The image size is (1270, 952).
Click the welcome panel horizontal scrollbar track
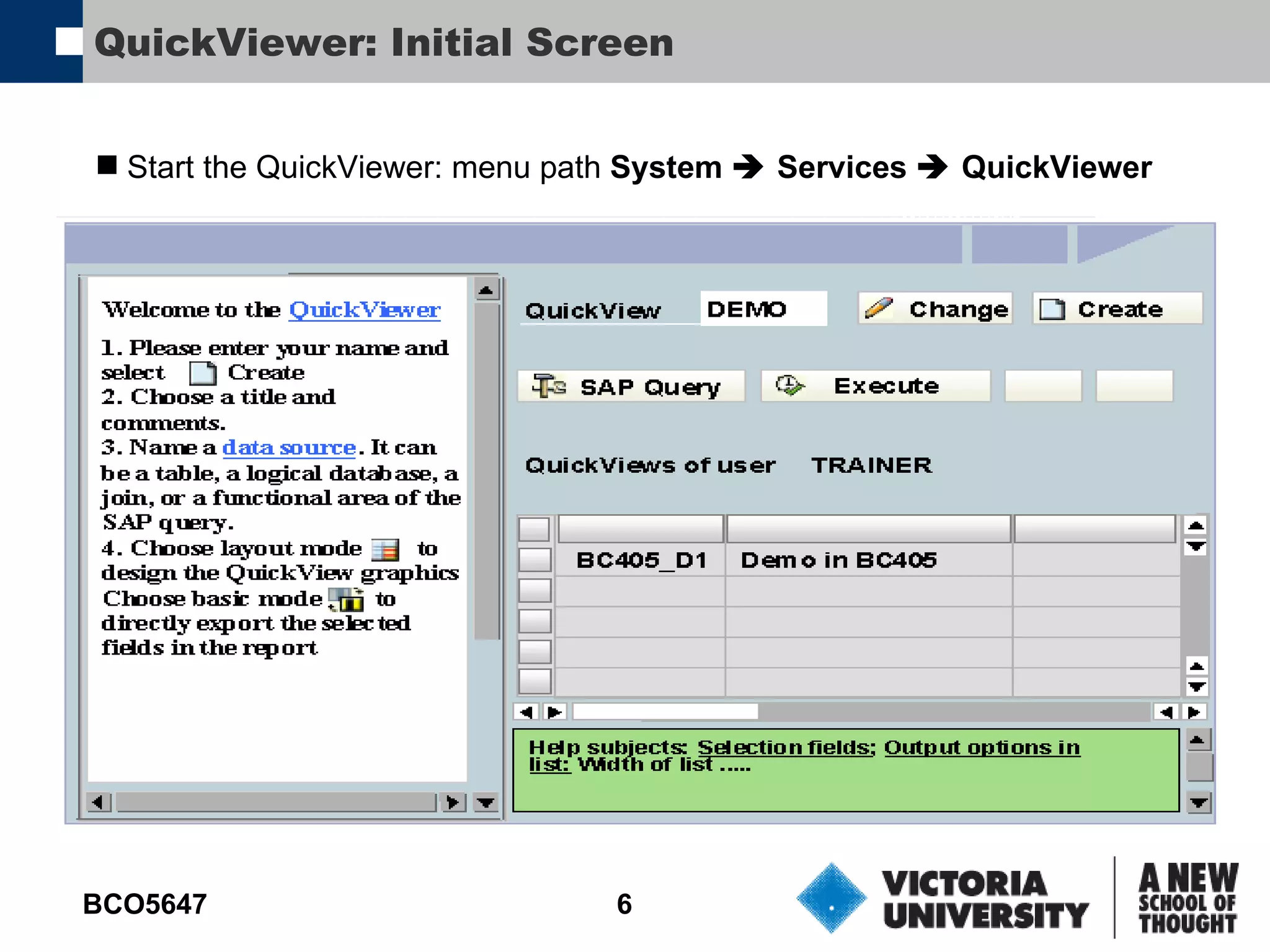276,803
